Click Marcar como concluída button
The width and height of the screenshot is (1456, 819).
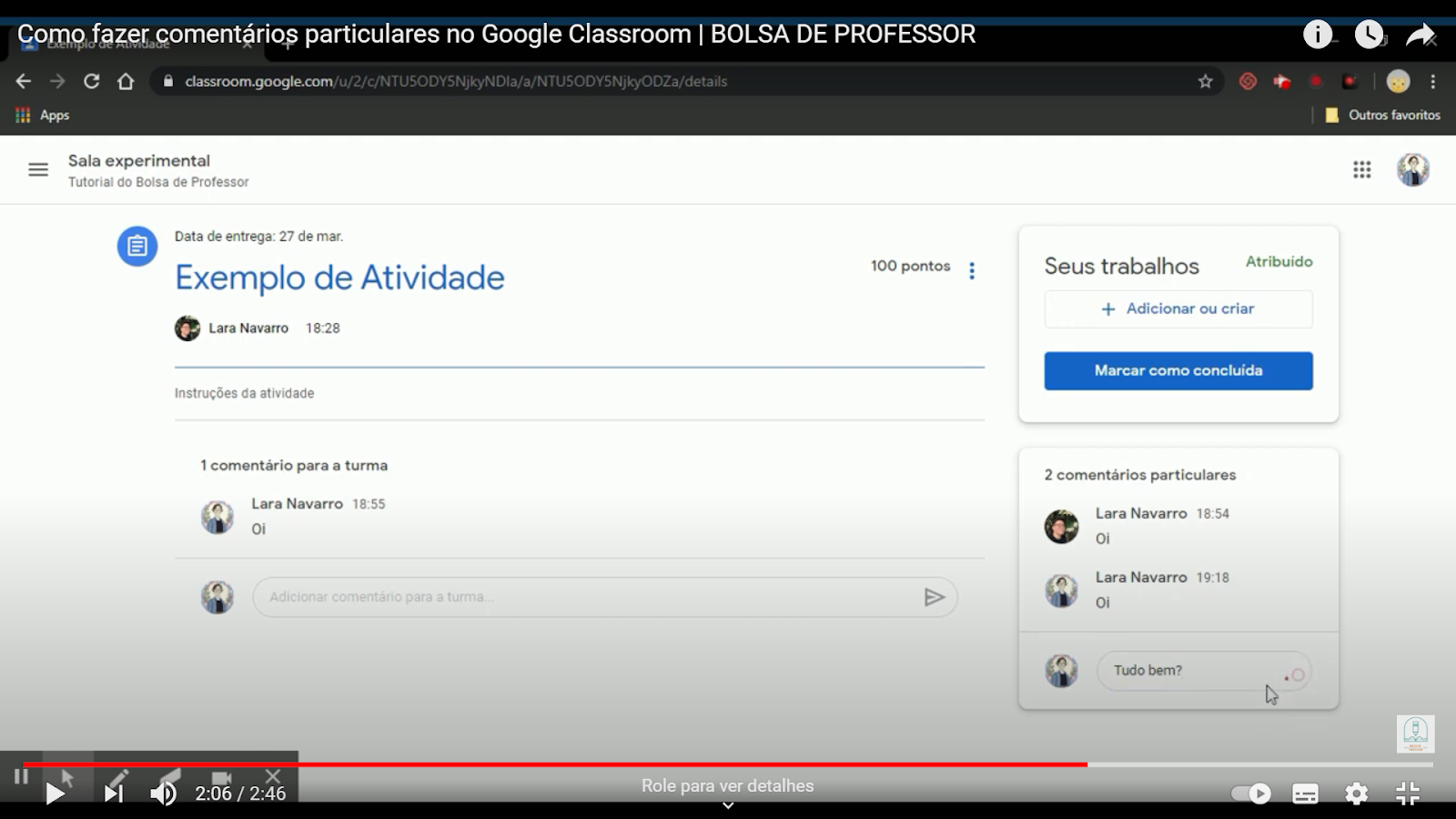1178,370
